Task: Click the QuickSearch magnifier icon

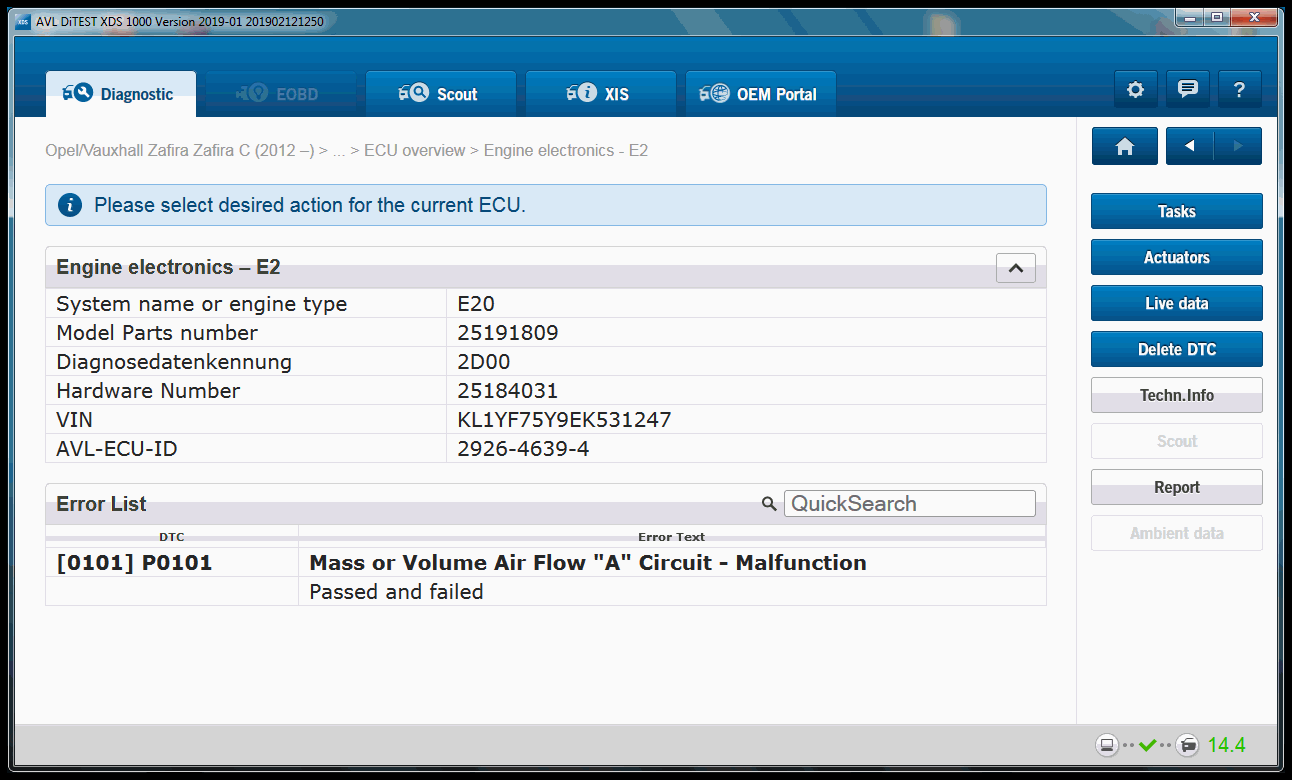Action: pyautogui.click(x=768, y=504)
